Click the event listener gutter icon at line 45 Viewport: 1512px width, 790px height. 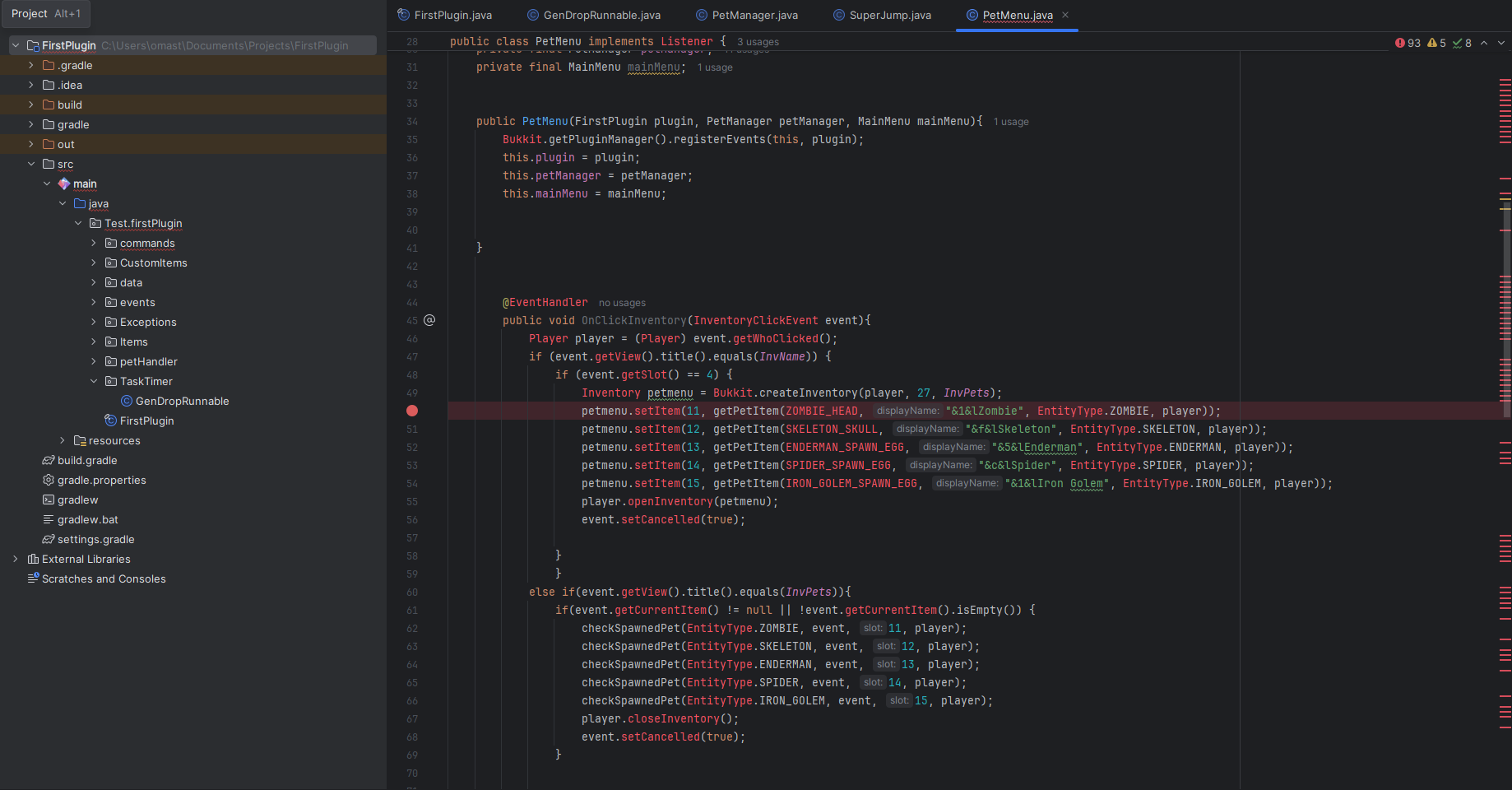pos(429,320)
